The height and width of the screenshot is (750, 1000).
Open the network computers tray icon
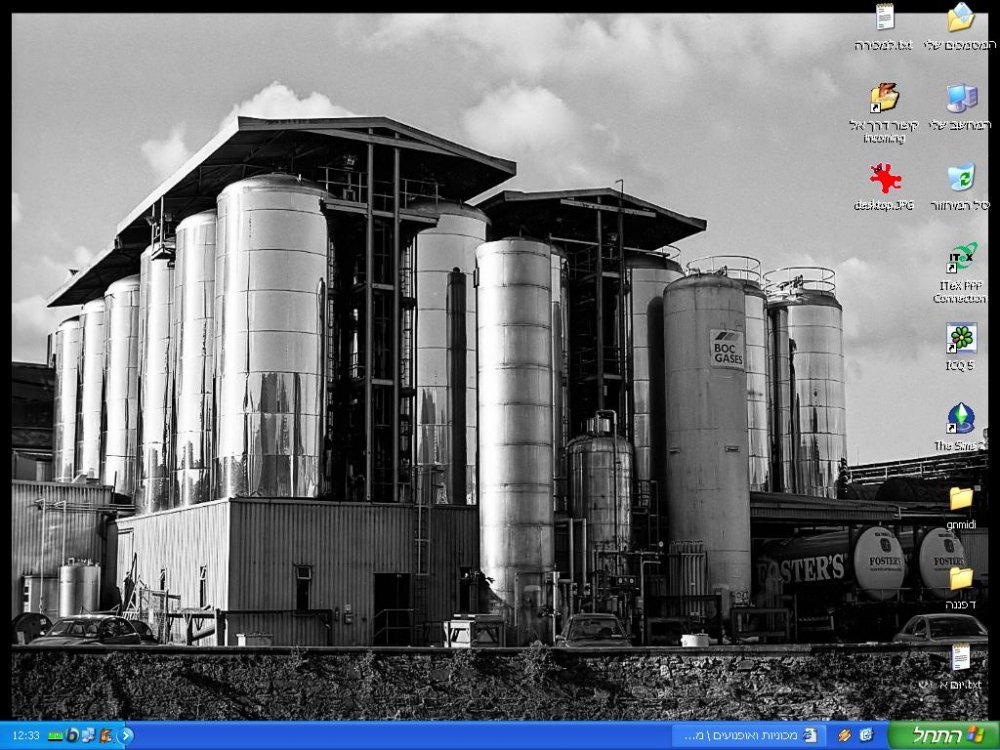pos(88,735)
